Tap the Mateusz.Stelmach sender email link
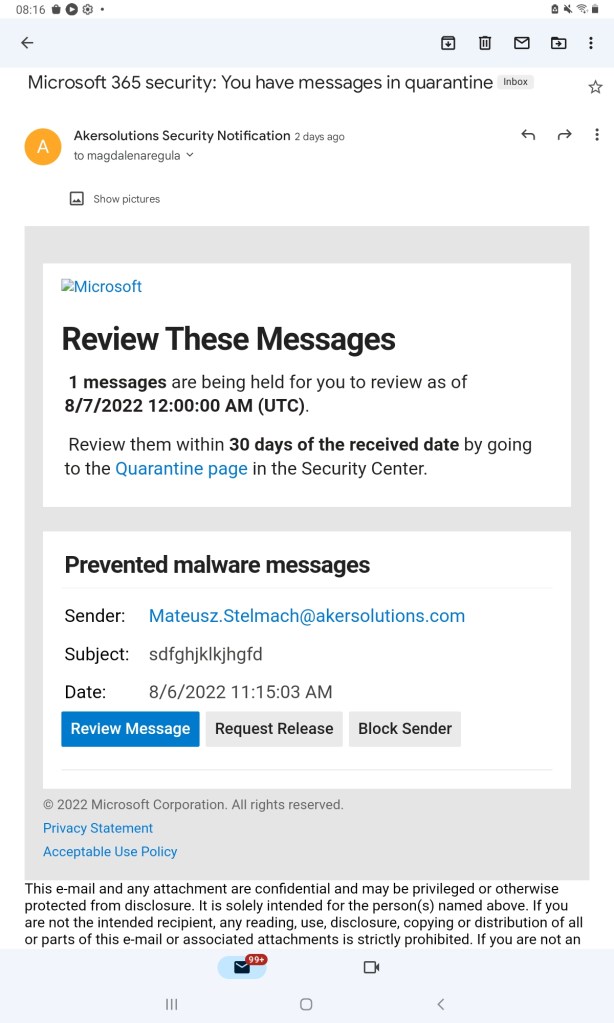This screenshot has height=1023, width=614. point(307,616)
